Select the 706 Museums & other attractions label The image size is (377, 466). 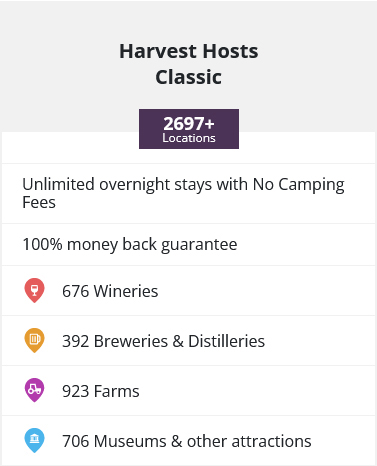pos(187,441)
